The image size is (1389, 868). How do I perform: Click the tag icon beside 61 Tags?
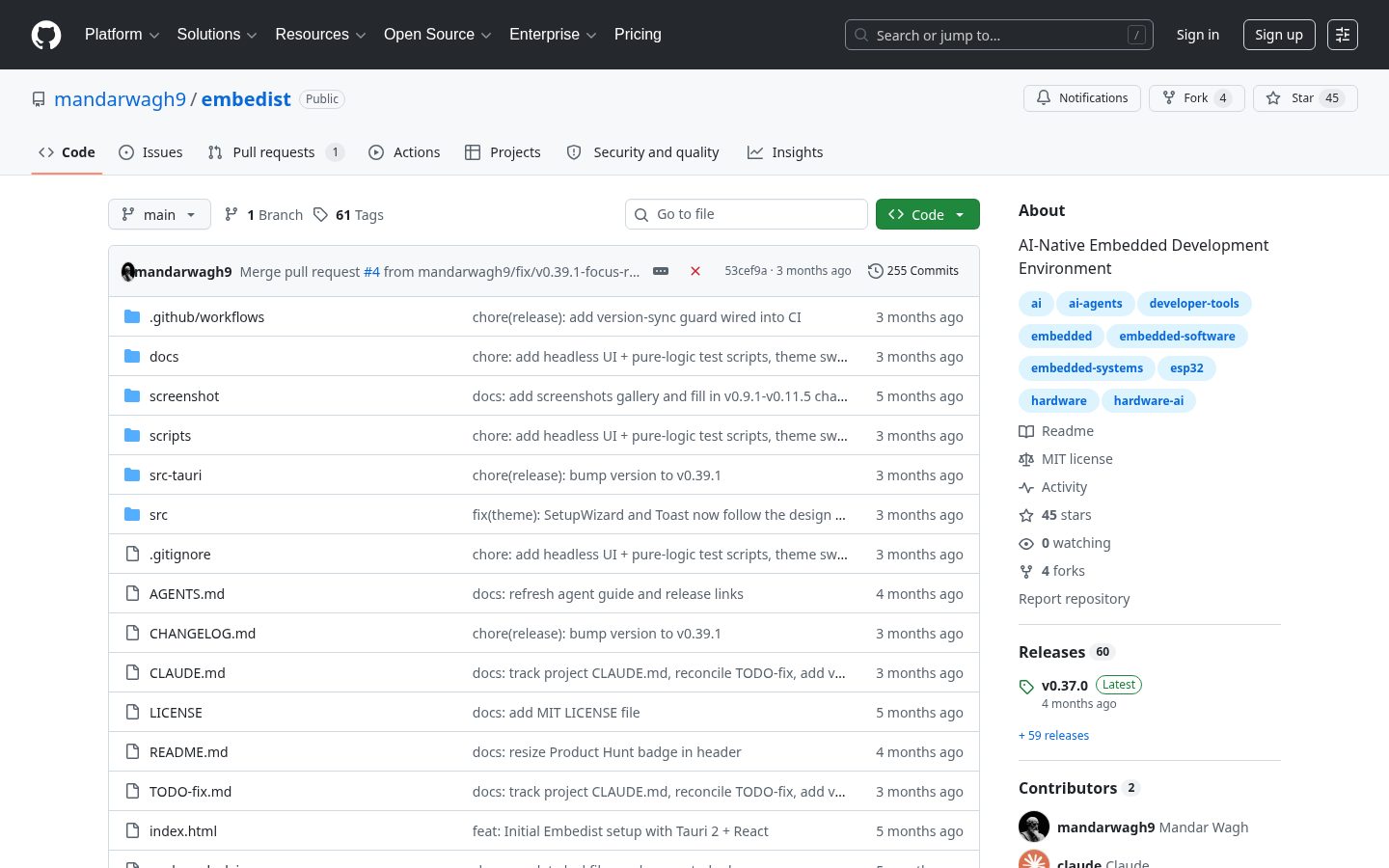tap(320, 214)
